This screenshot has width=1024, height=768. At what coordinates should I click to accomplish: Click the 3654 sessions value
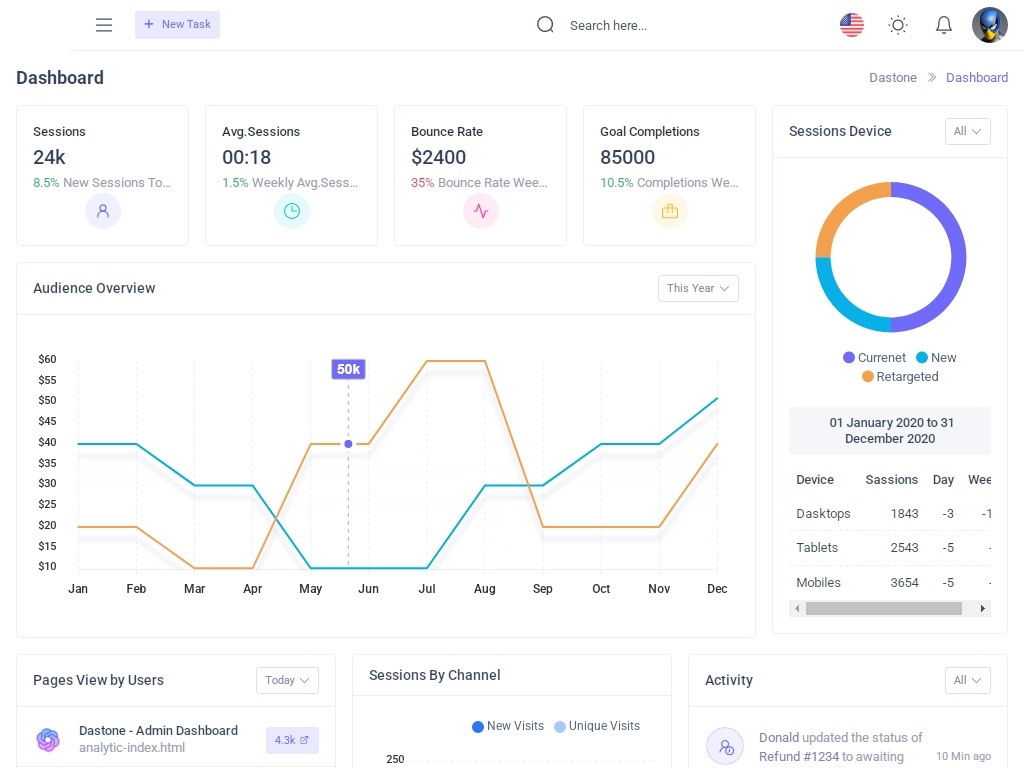pos(904,582)
